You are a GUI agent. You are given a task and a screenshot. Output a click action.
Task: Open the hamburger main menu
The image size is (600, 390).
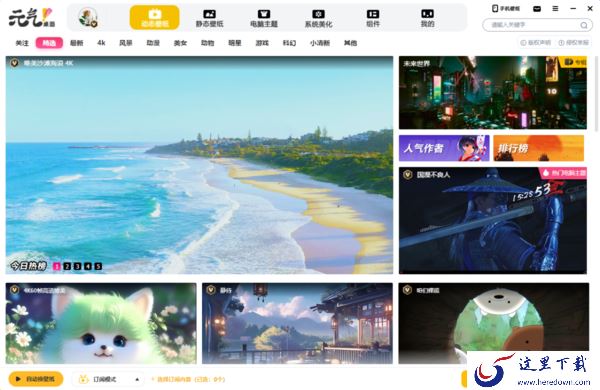pyautogui.click(x=555, y=8)
